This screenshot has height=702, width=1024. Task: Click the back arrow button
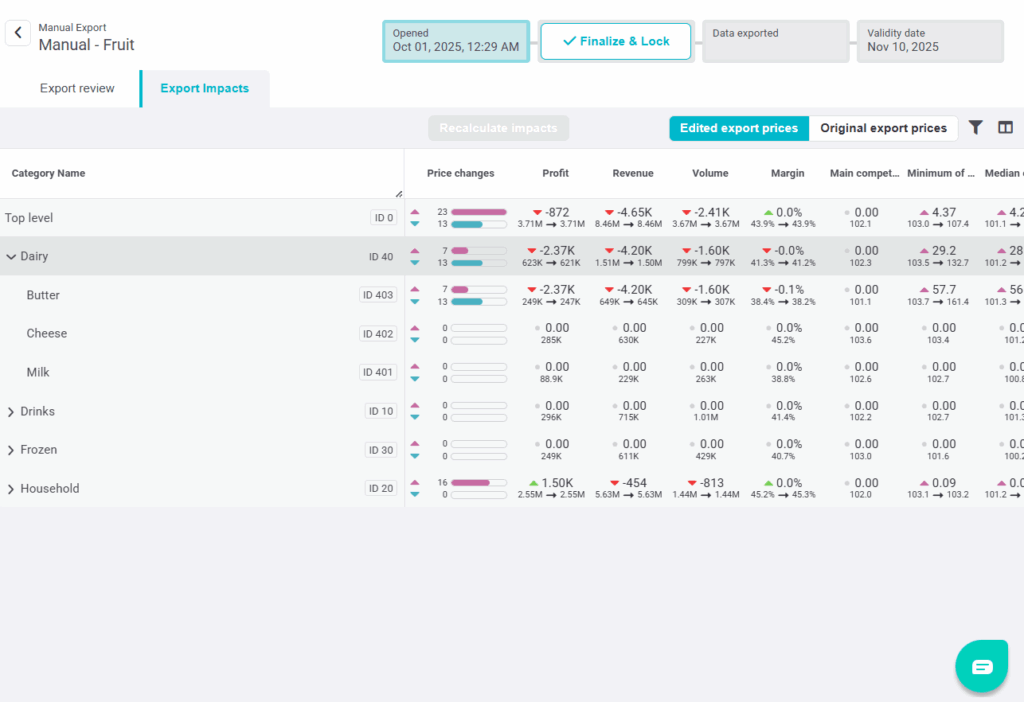tap(18, 33)
